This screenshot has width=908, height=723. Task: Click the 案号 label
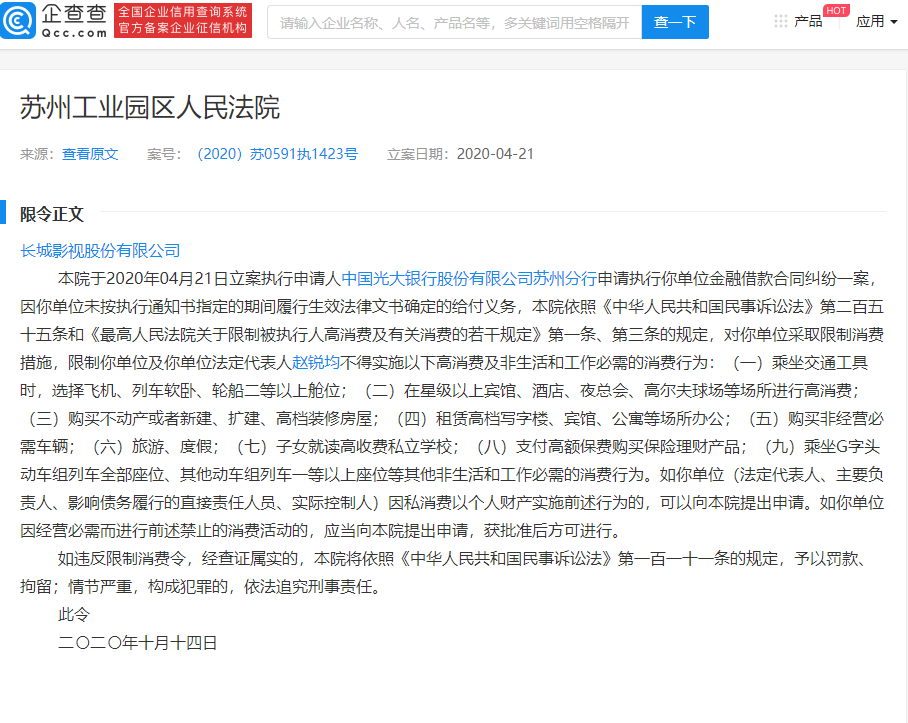click(164, 154)
